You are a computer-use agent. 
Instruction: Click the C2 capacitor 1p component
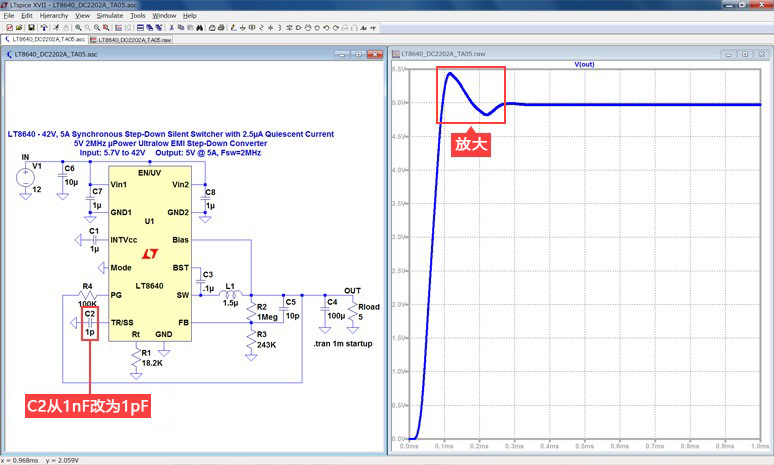(90, 323)
